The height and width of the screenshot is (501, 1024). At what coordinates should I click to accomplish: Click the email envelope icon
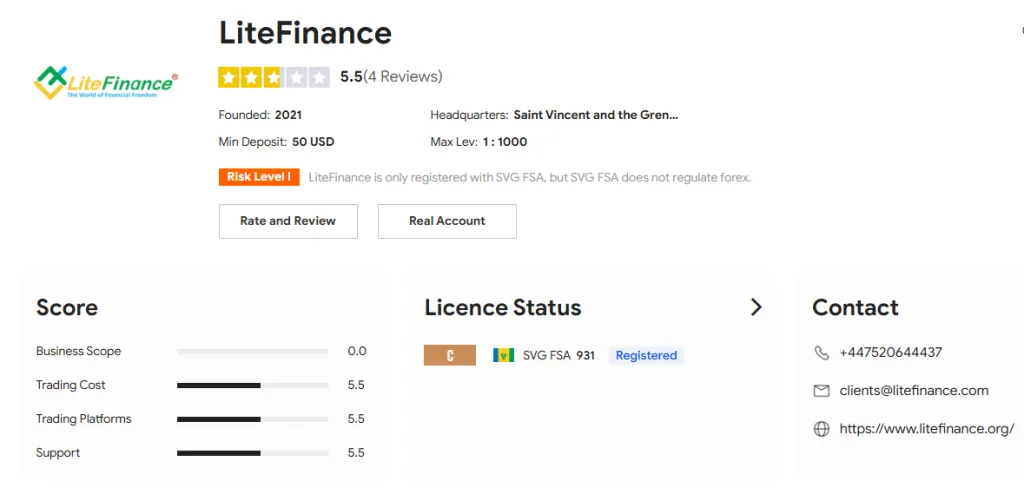[822, 391]
